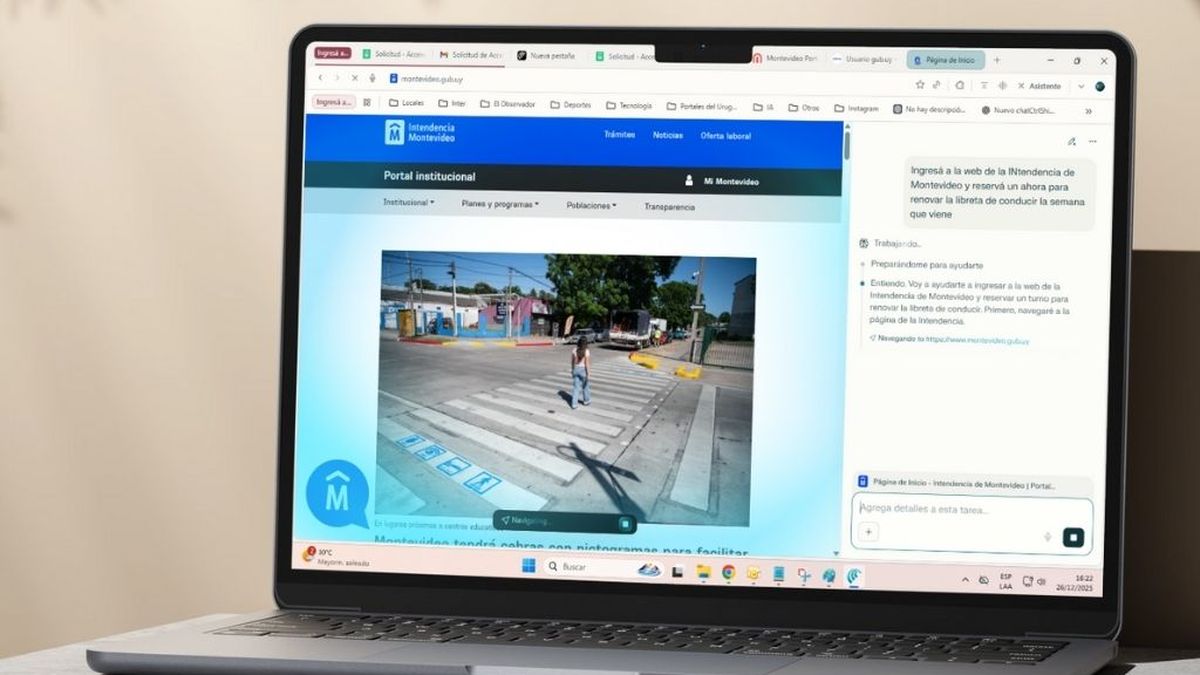
Task: Click the Mi Montevideo user icon
Action: (x=689, y=181)
